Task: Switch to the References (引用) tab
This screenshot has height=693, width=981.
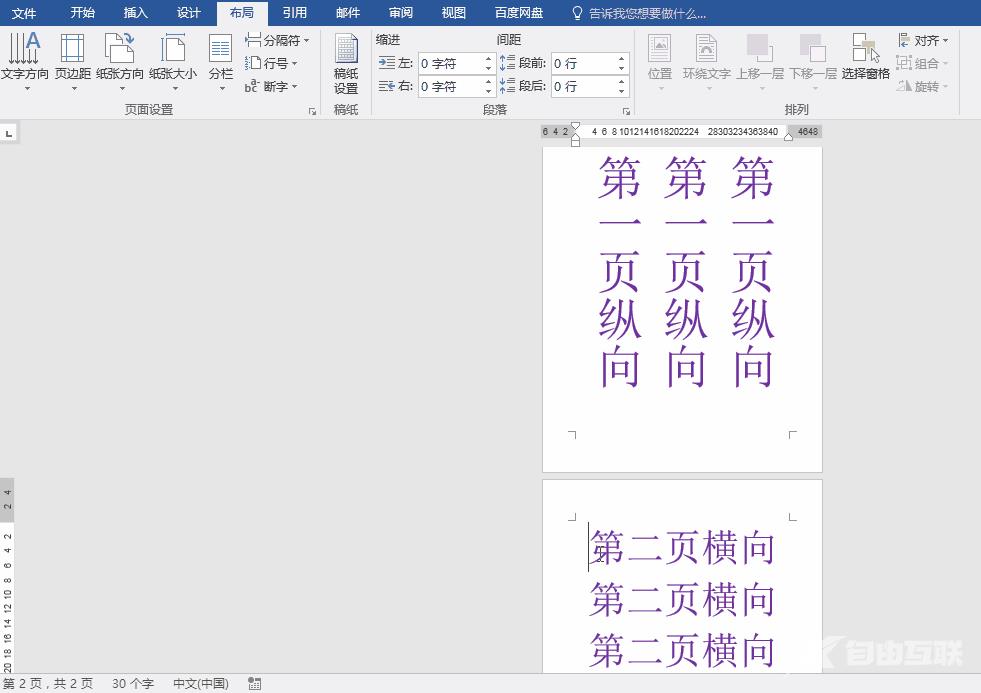Action: [x=295, y=13]
